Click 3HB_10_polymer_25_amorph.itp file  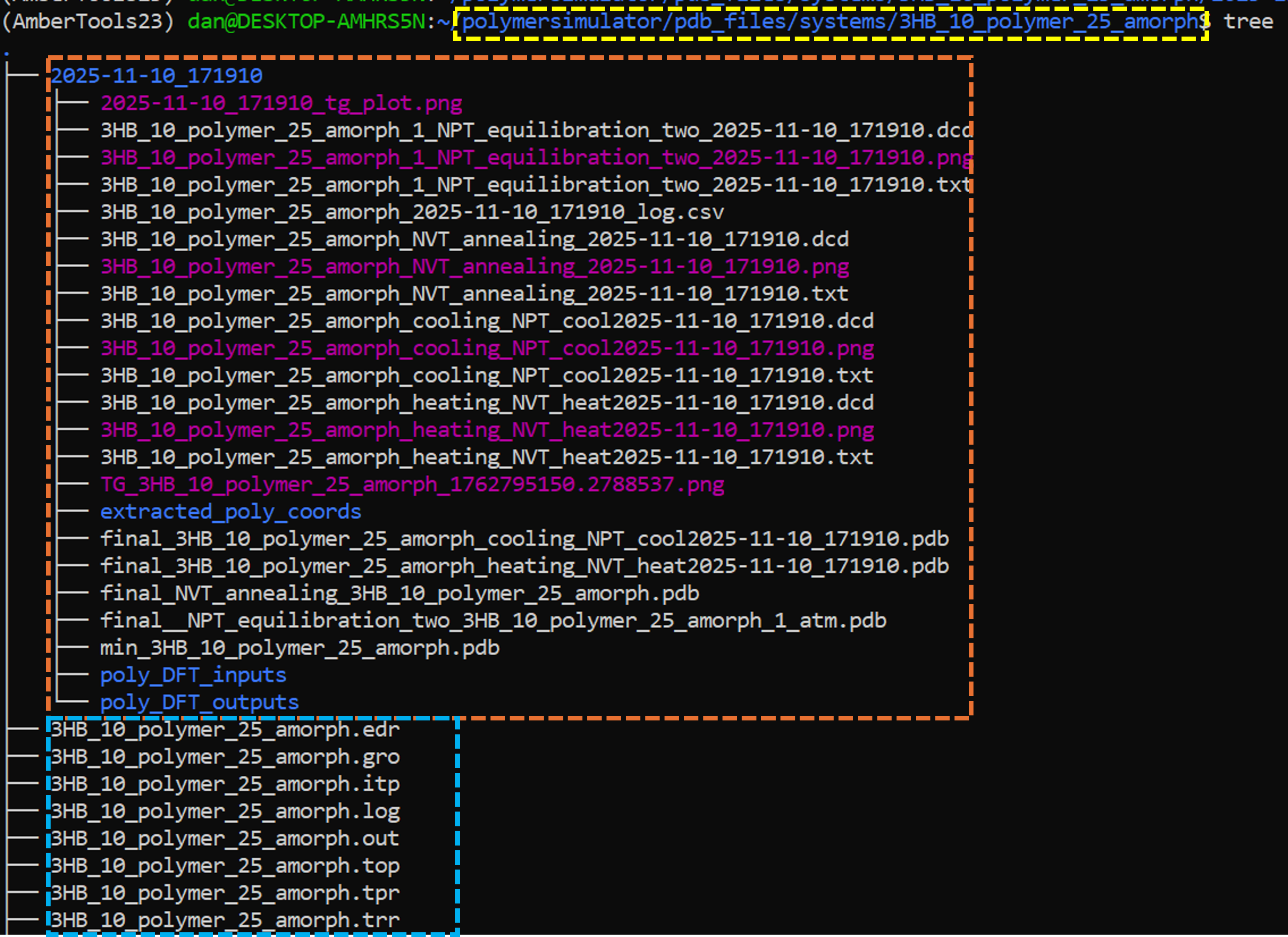[225, 784]
